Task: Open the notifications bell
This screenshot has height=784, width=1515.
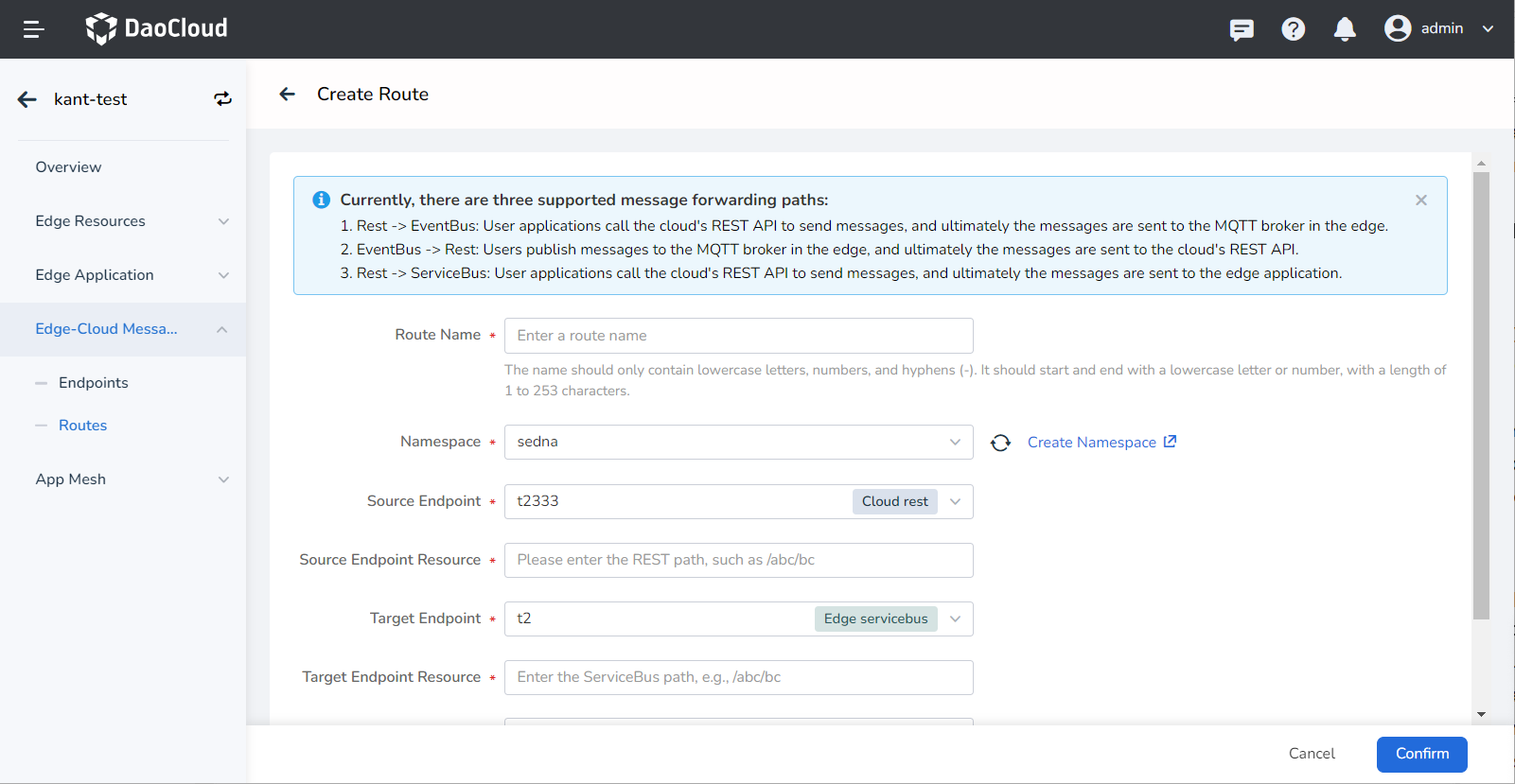Action: pyautogui.click(x=1345, y=29)
